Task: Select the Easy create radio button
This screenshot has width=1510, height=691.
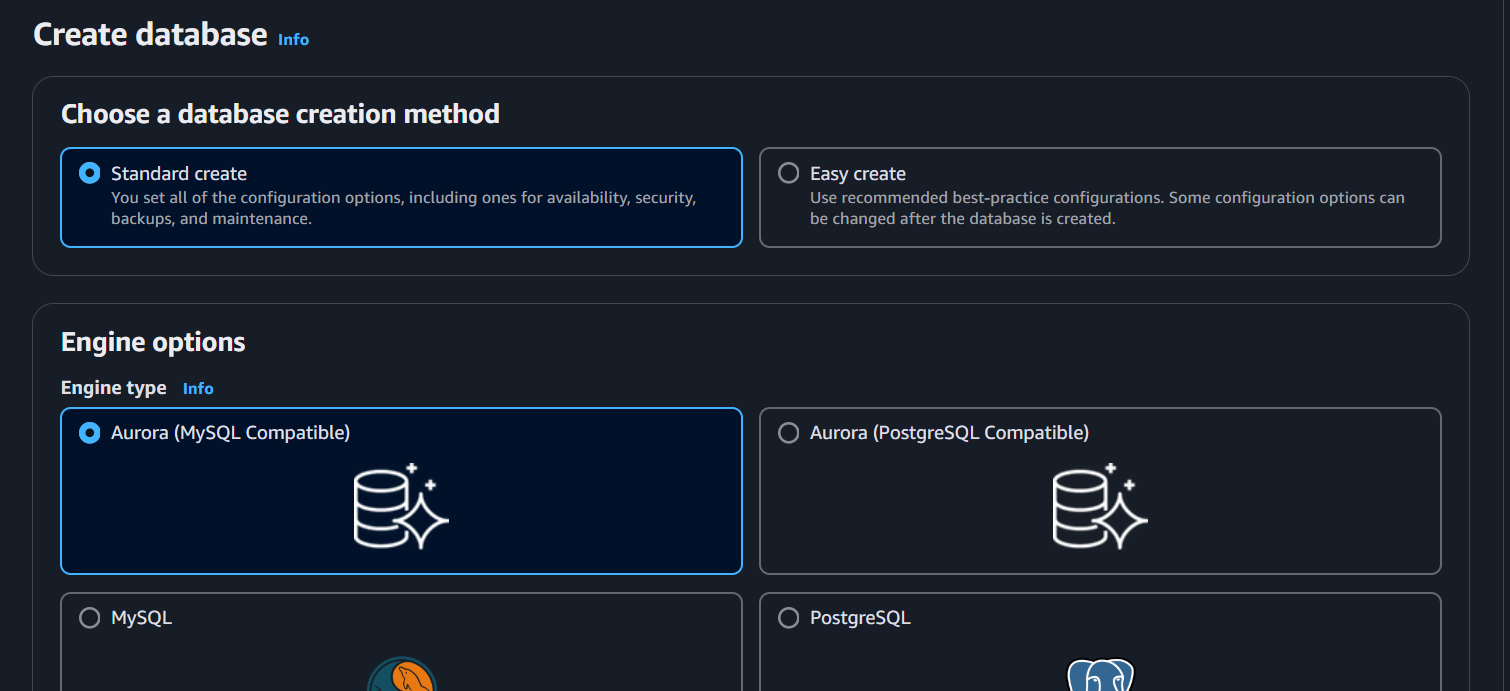Action: [x=789, y=173]
